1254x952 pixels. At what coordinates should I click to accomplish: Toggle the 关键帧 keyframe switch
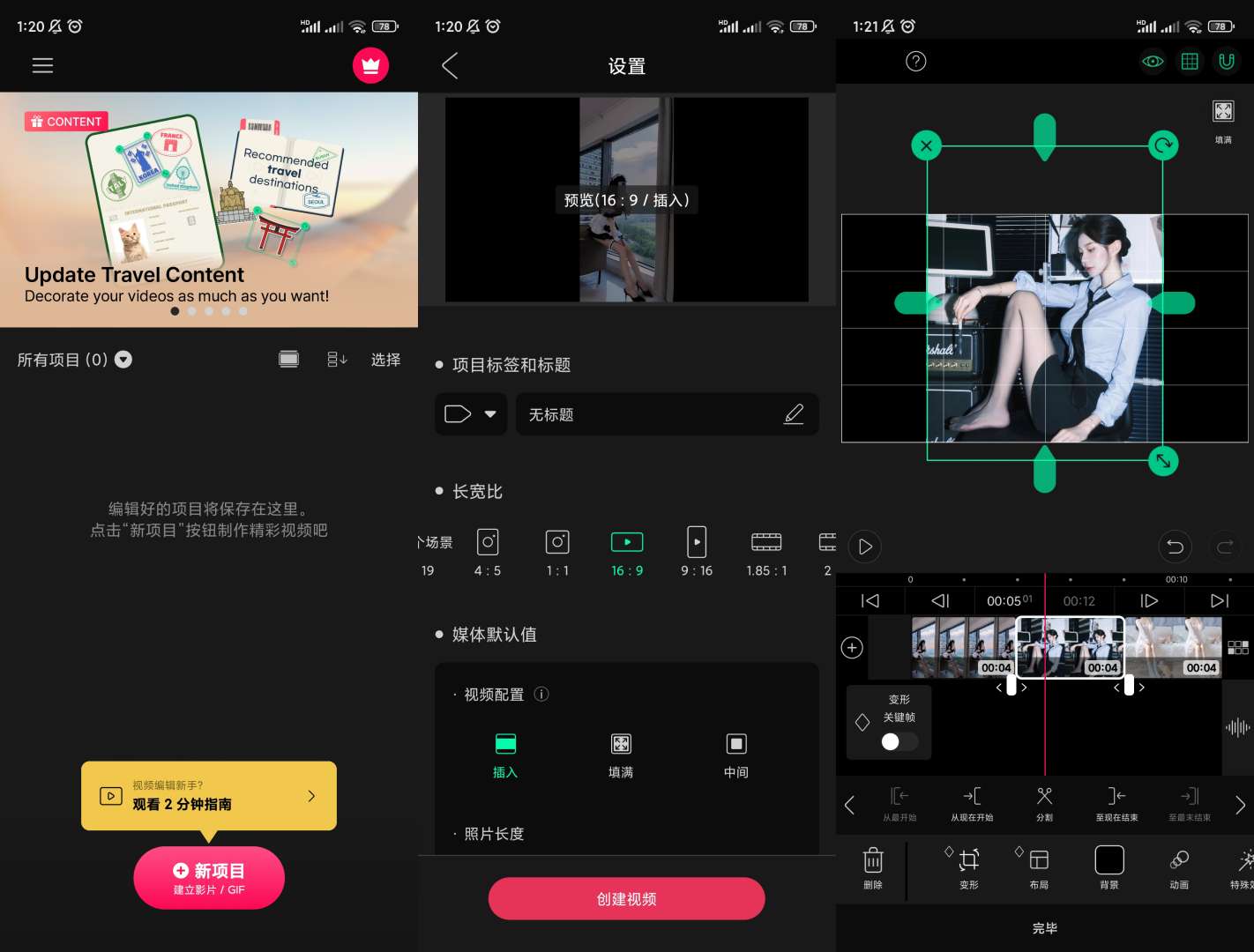(899, 741)
